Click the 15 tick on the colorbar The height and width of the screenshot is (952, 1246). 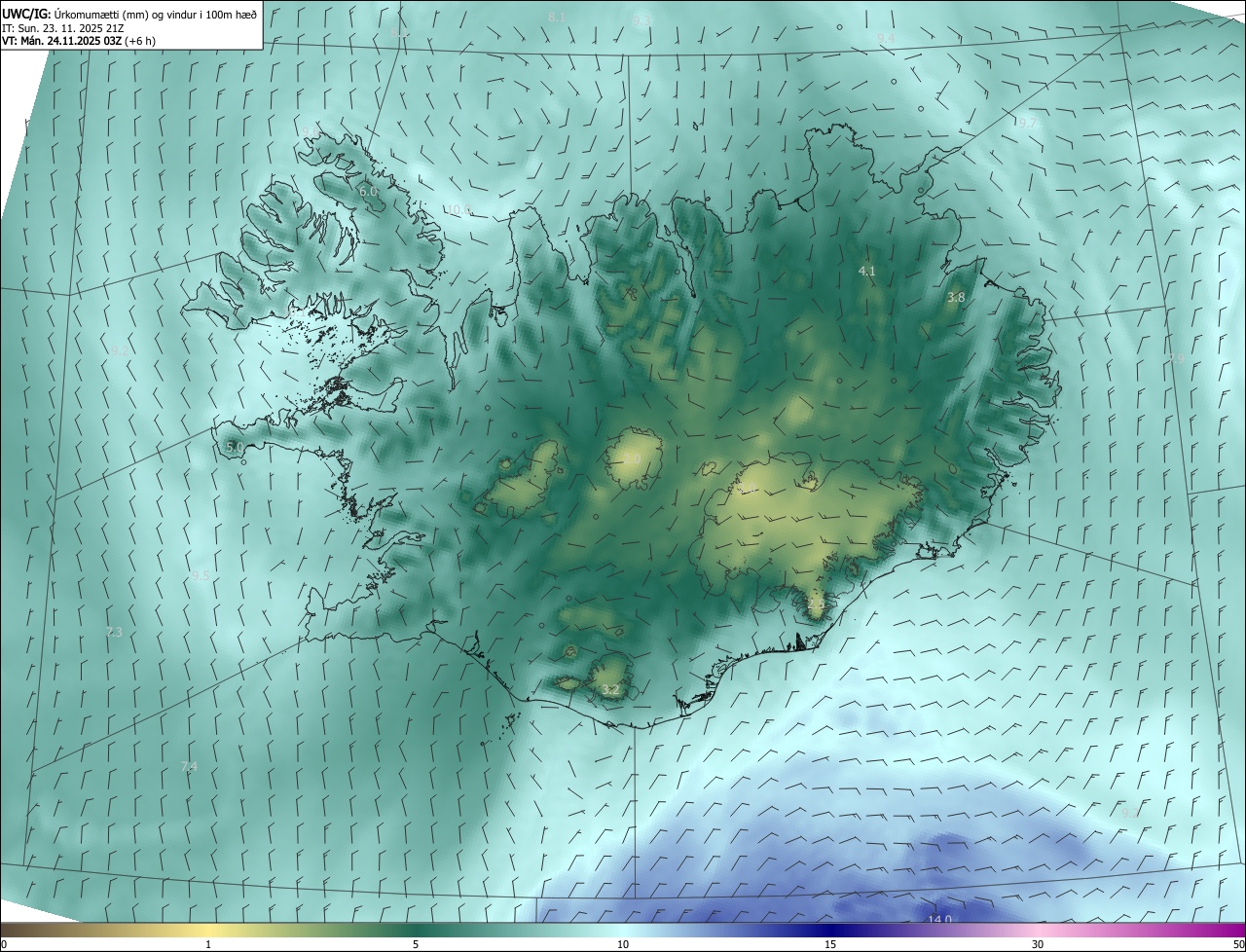click(x=830, y=944)
